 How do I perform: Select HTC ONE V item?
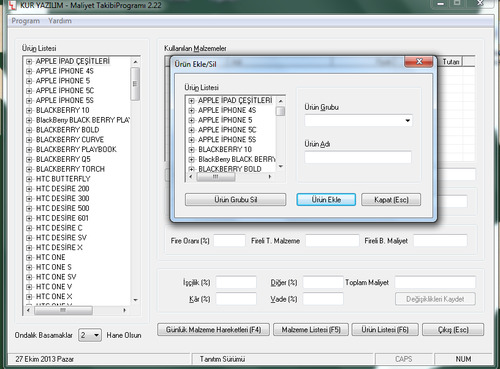pos(54,287)
